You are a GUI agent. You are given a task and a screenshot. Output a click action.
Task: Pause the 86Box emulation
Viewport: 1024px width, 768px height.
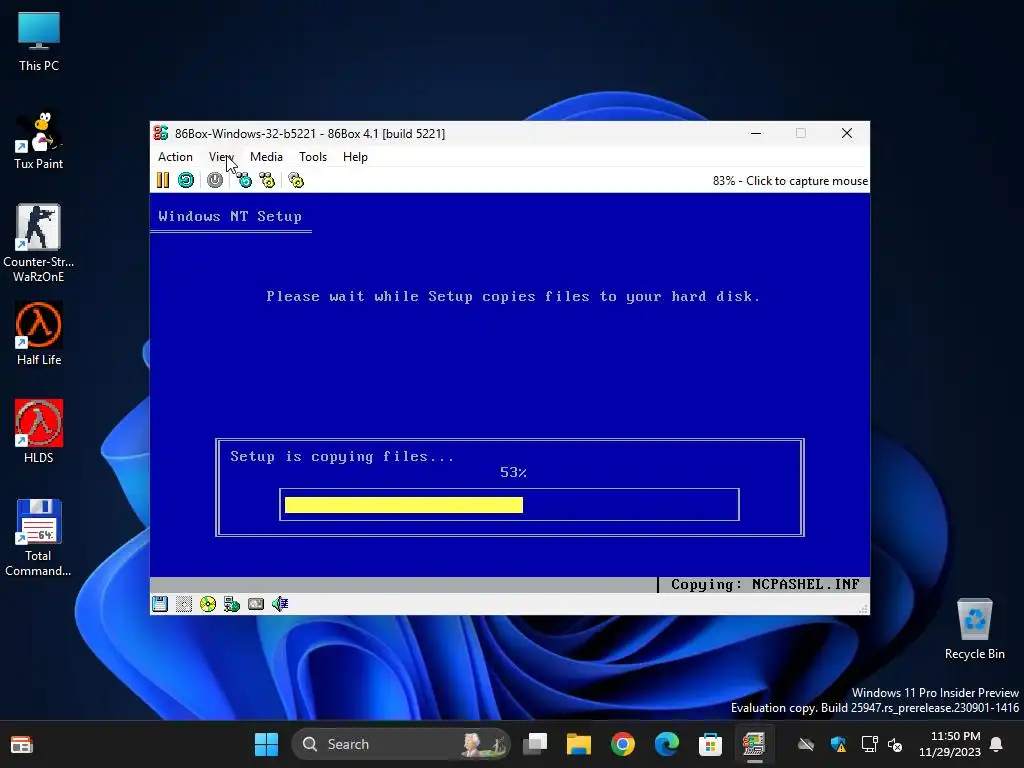[163, 180]
